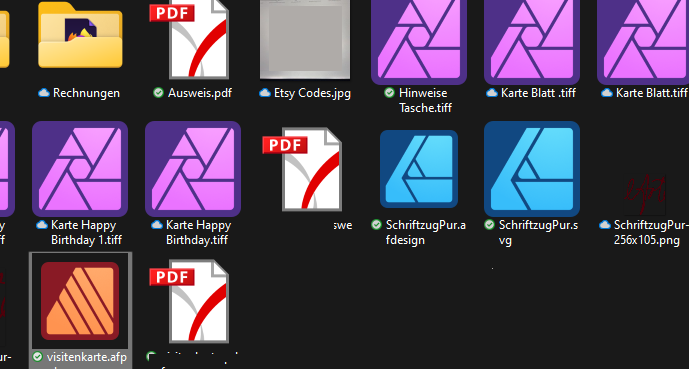Select the Etsy Codes.jpg thumbnail

305,39
